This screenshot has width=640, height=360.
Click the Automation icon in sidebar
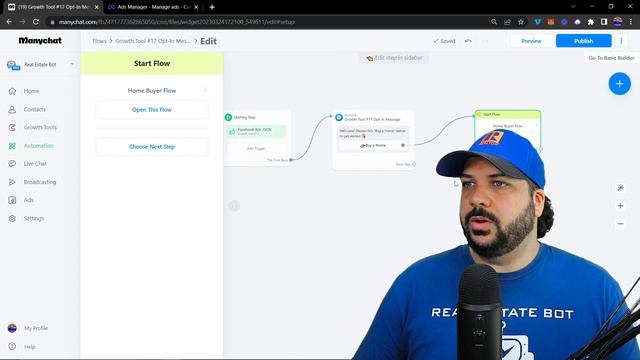[12, 146]
